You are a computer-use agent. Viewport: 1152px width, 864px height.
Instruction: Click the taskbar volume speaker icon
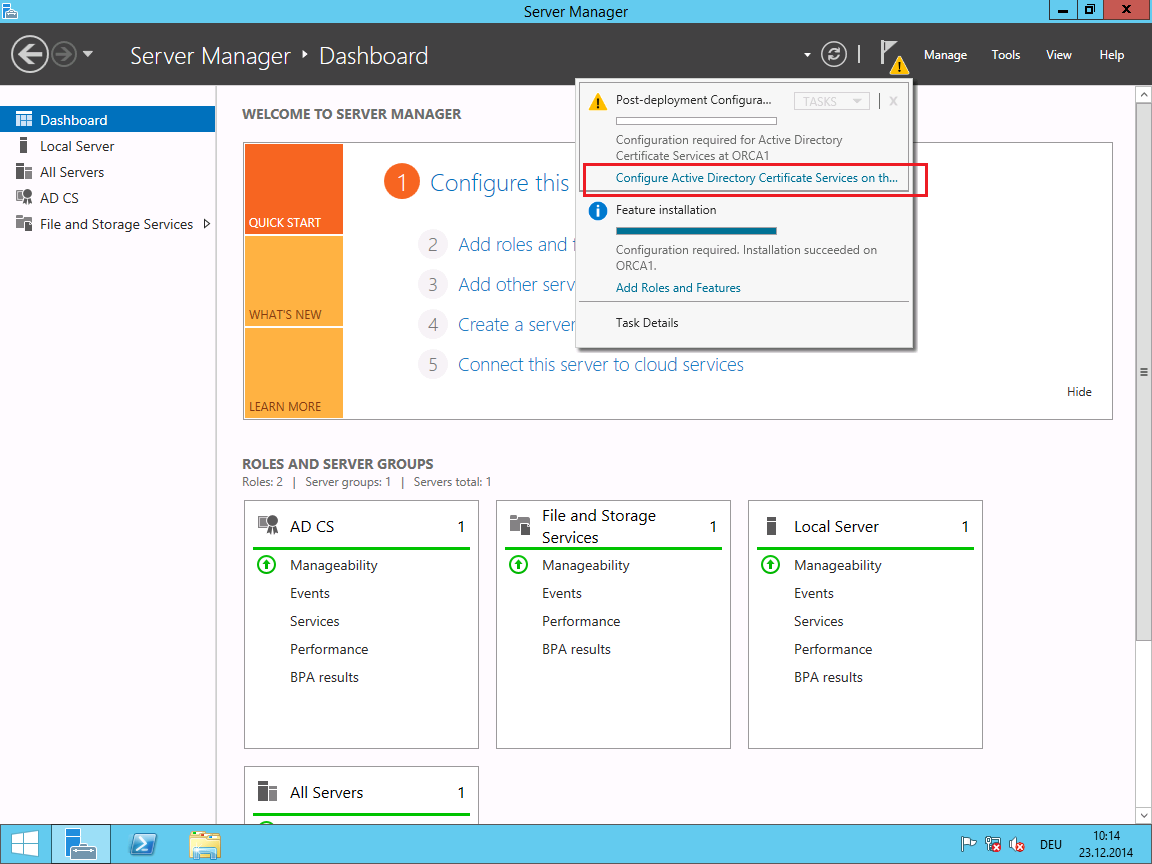pos(1017,844)
